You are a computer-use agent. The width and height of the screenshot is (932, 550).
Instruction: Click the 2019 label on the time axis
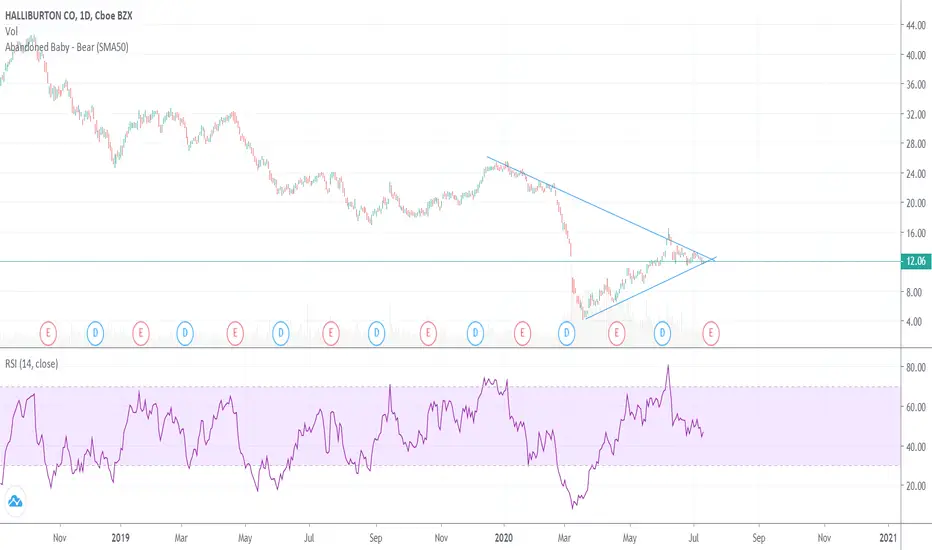[x=121, y=538]
